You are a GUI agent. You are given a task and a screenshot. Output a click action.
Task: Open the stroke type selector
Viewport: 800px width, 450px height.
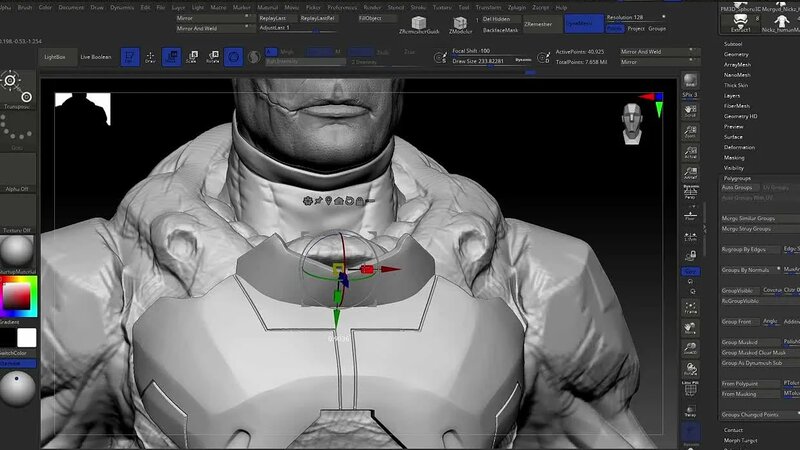(x=17, y=130)
